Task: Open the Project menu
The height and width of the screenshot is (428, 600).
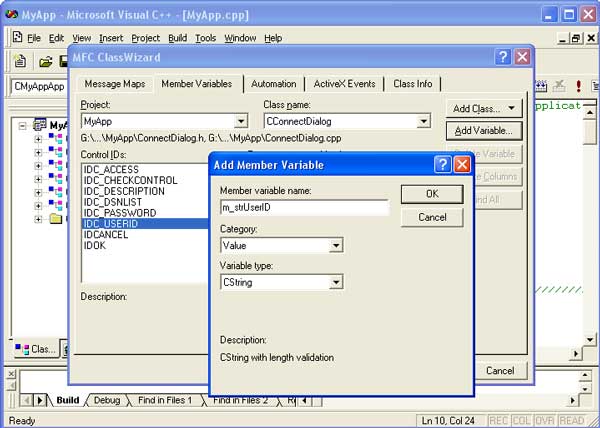Action: 145,38
